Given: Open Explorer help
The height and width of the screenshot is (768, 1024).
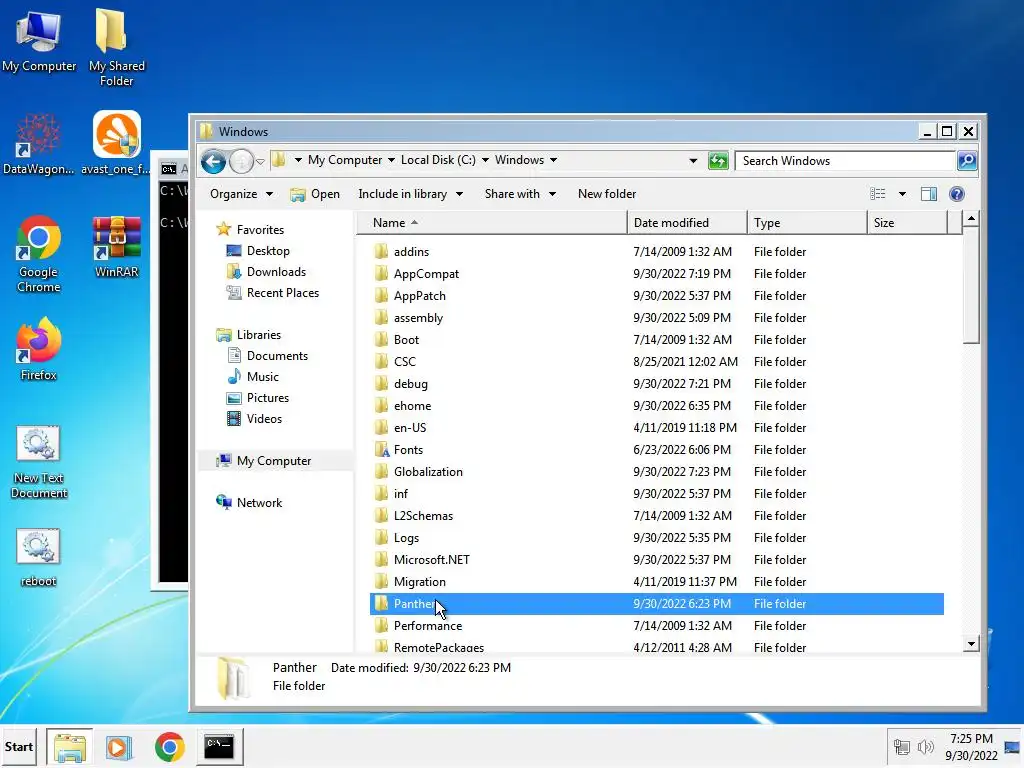Looking at the screenshot, I should point(957,194).
